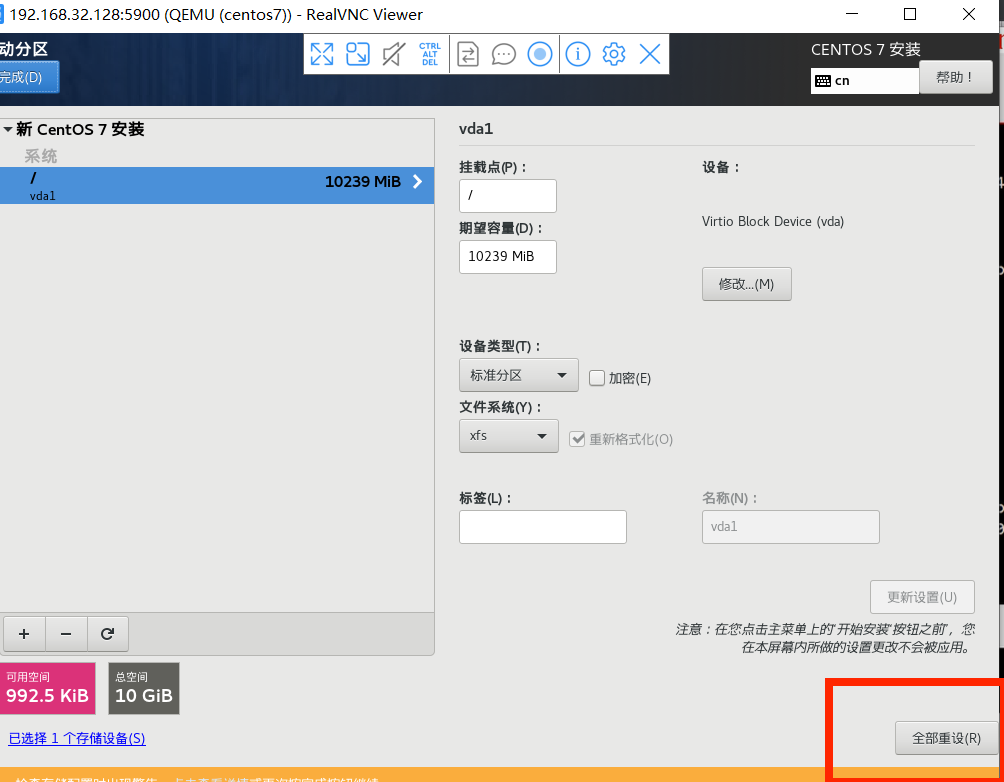
Task: Click the 名称 field containing vda1
Action: pos(791,527)
